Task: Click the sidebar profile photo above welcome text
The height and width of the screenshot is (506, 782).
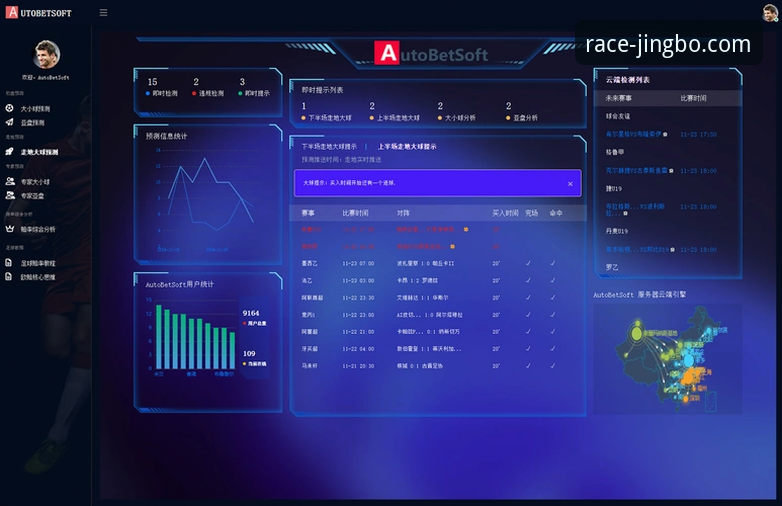Action: pos(46,54)
